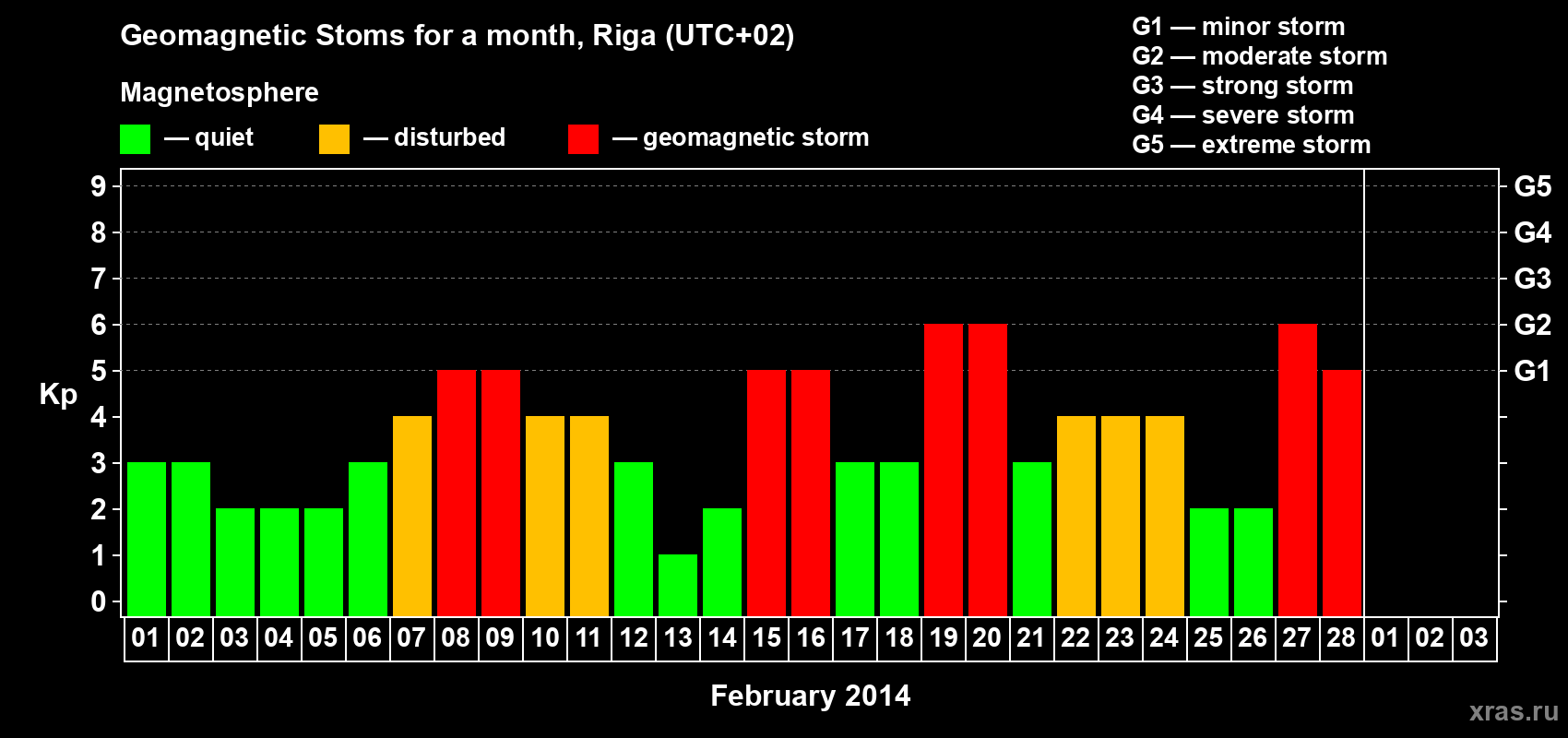
Task: Select the short green bar for day 13
Action: click(x=678, y=585)
